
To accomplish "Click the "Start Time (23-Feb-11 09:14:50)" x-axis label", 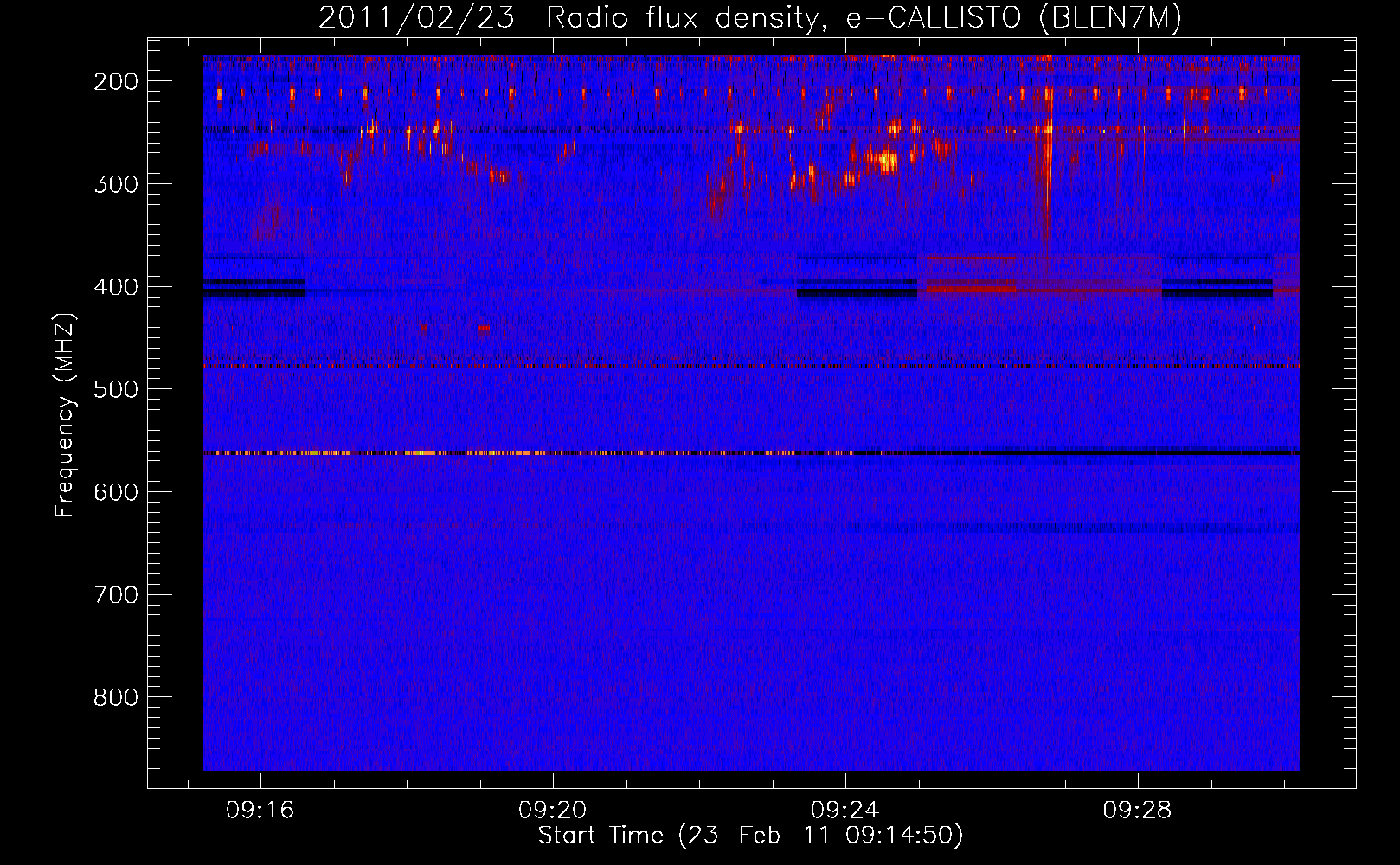I will 750,836.
